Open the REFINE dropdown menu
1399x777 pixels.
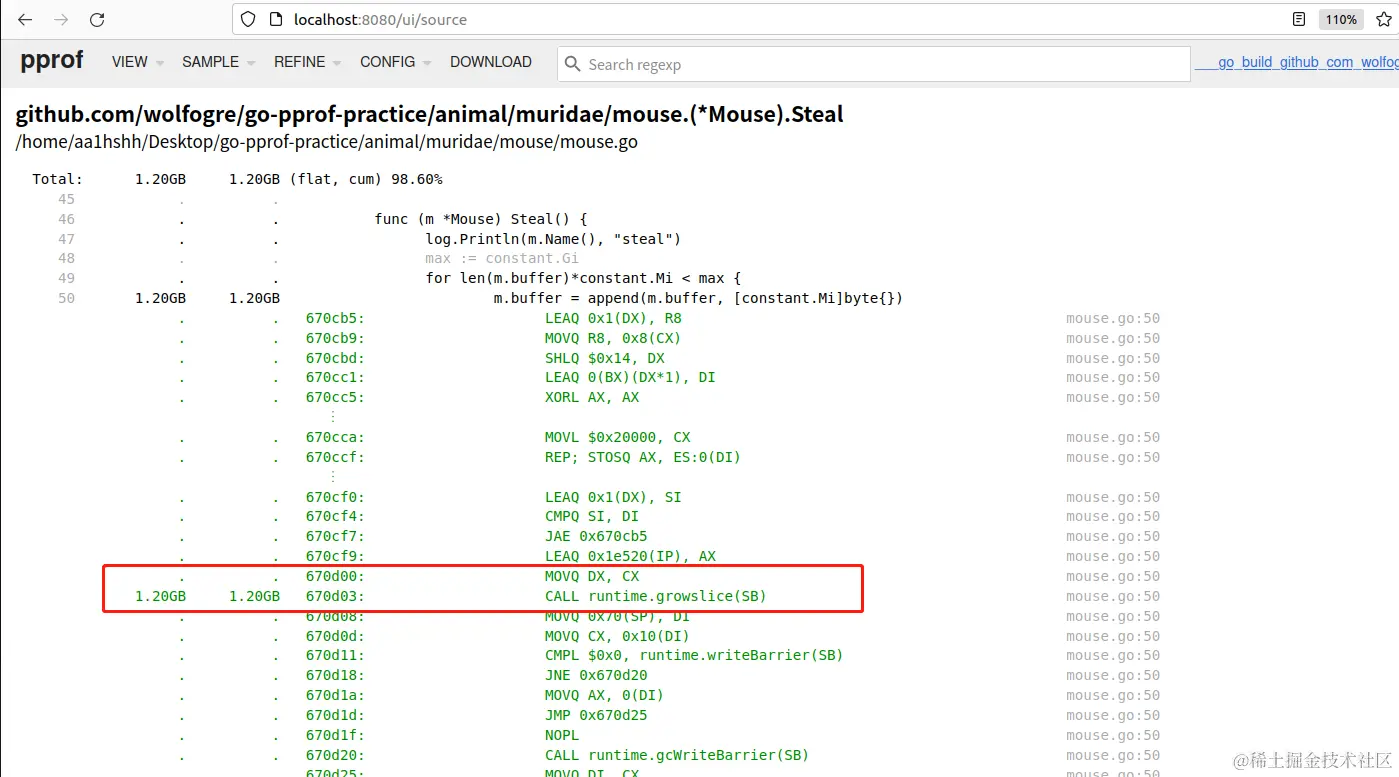[307, 62]
